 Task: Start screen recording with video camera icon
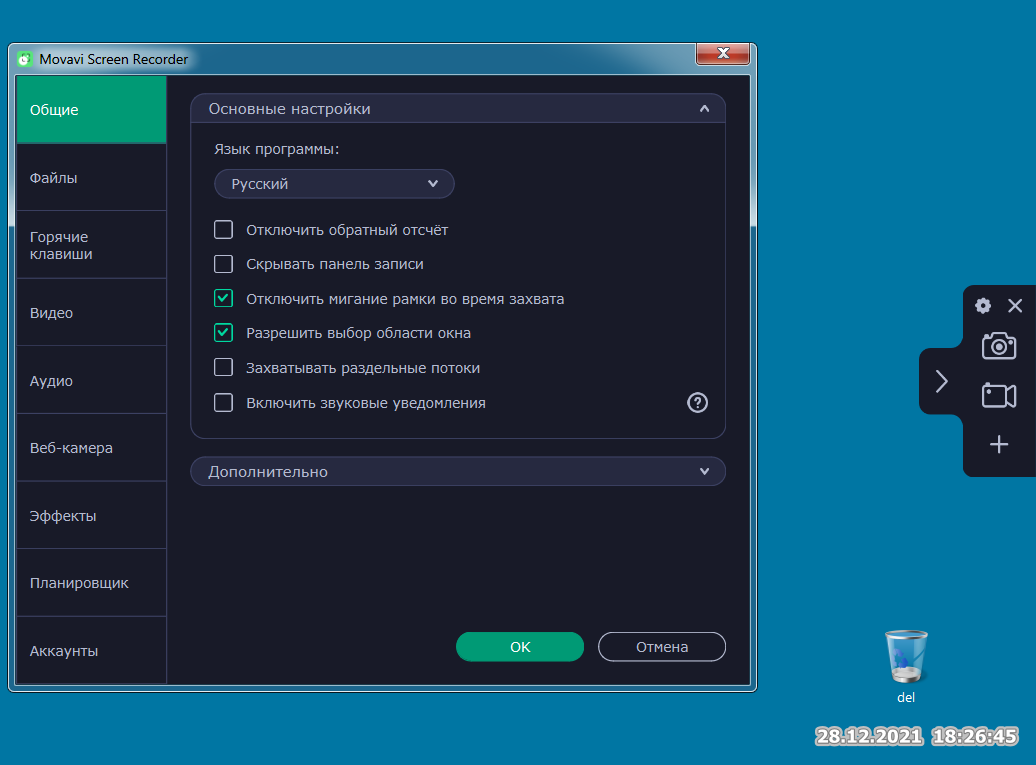998,395
